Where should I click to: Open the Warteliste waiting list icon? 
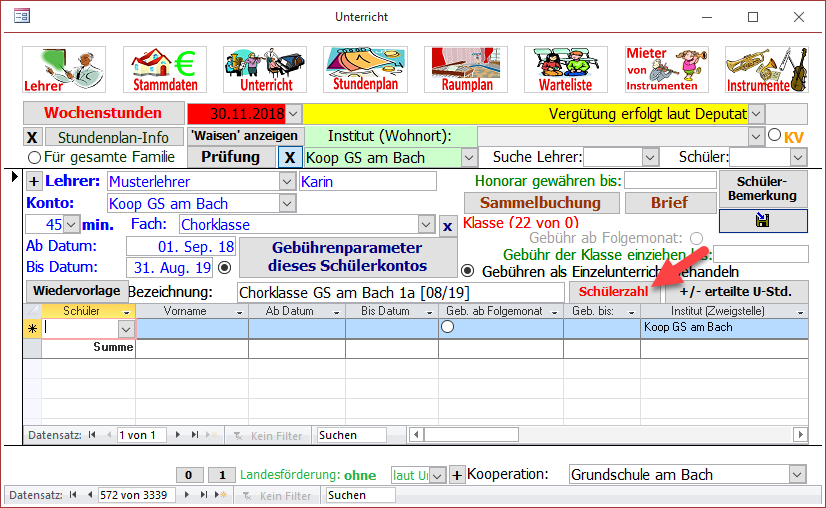click(566, 70)
